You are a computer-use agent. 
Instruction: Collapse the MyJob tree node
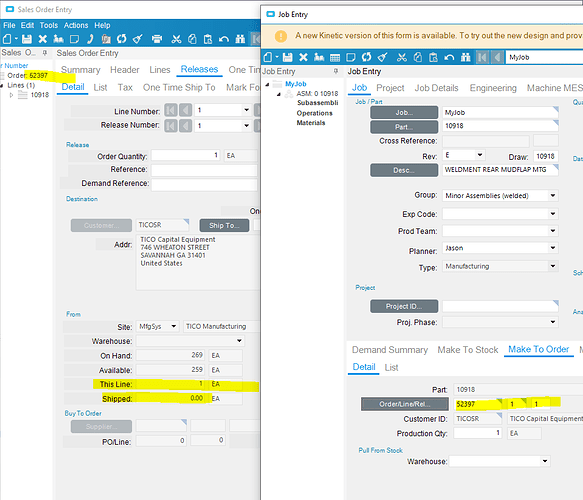click(267, 84)
